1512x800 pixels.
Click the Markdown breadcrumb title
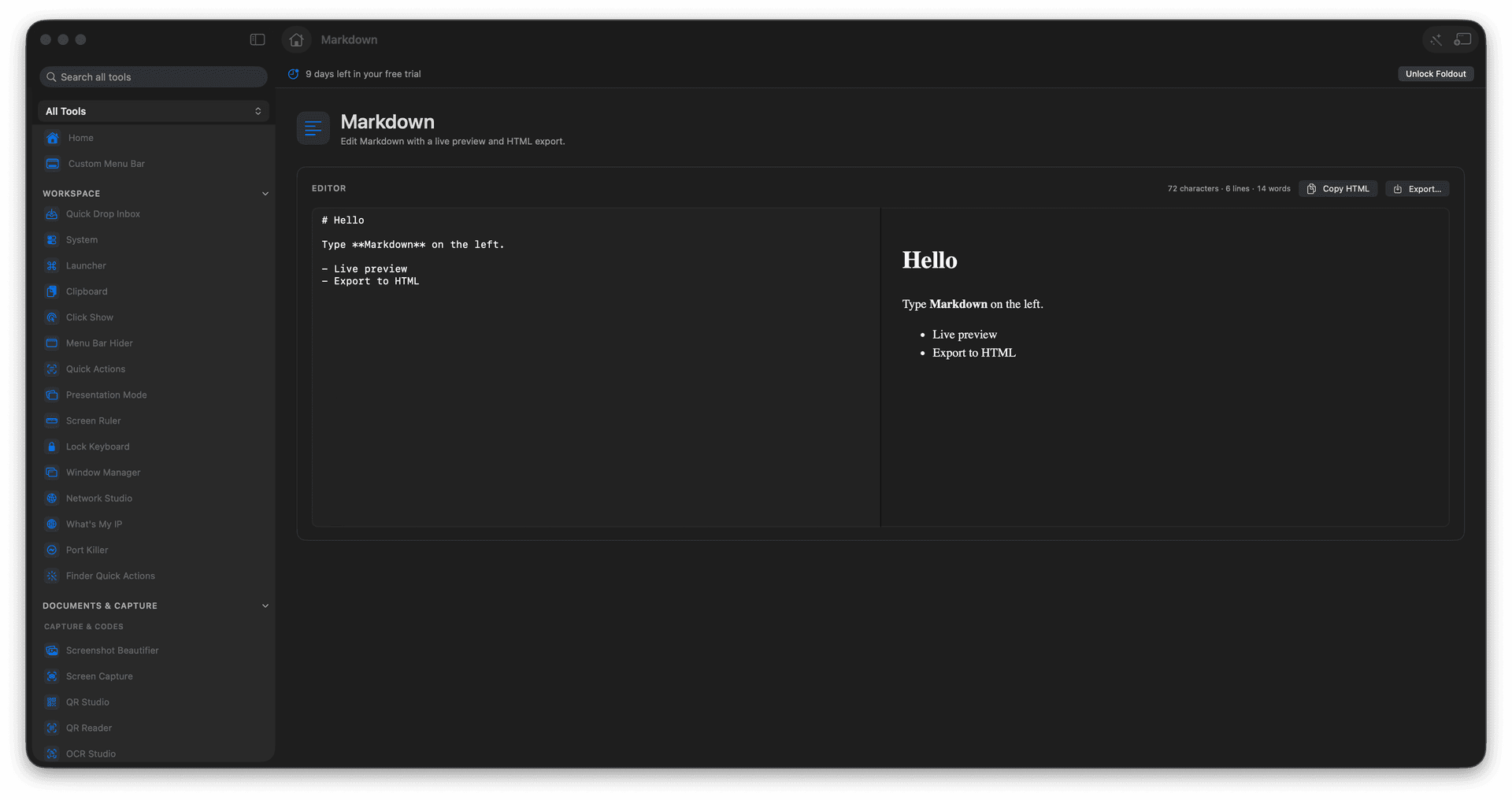pos(349,39)
